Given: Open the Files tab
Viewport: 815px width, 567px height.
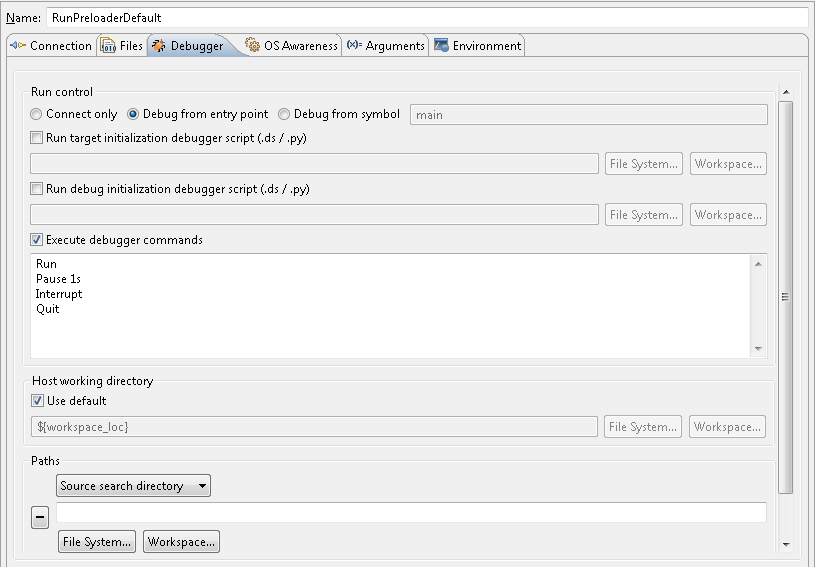Looking at the screenshot, I should coord(122,46).
